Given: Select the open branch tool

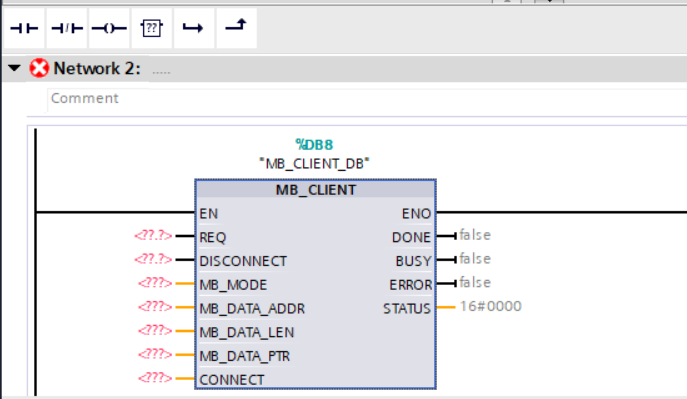Looking at the screenshot, I should (193, 28).
